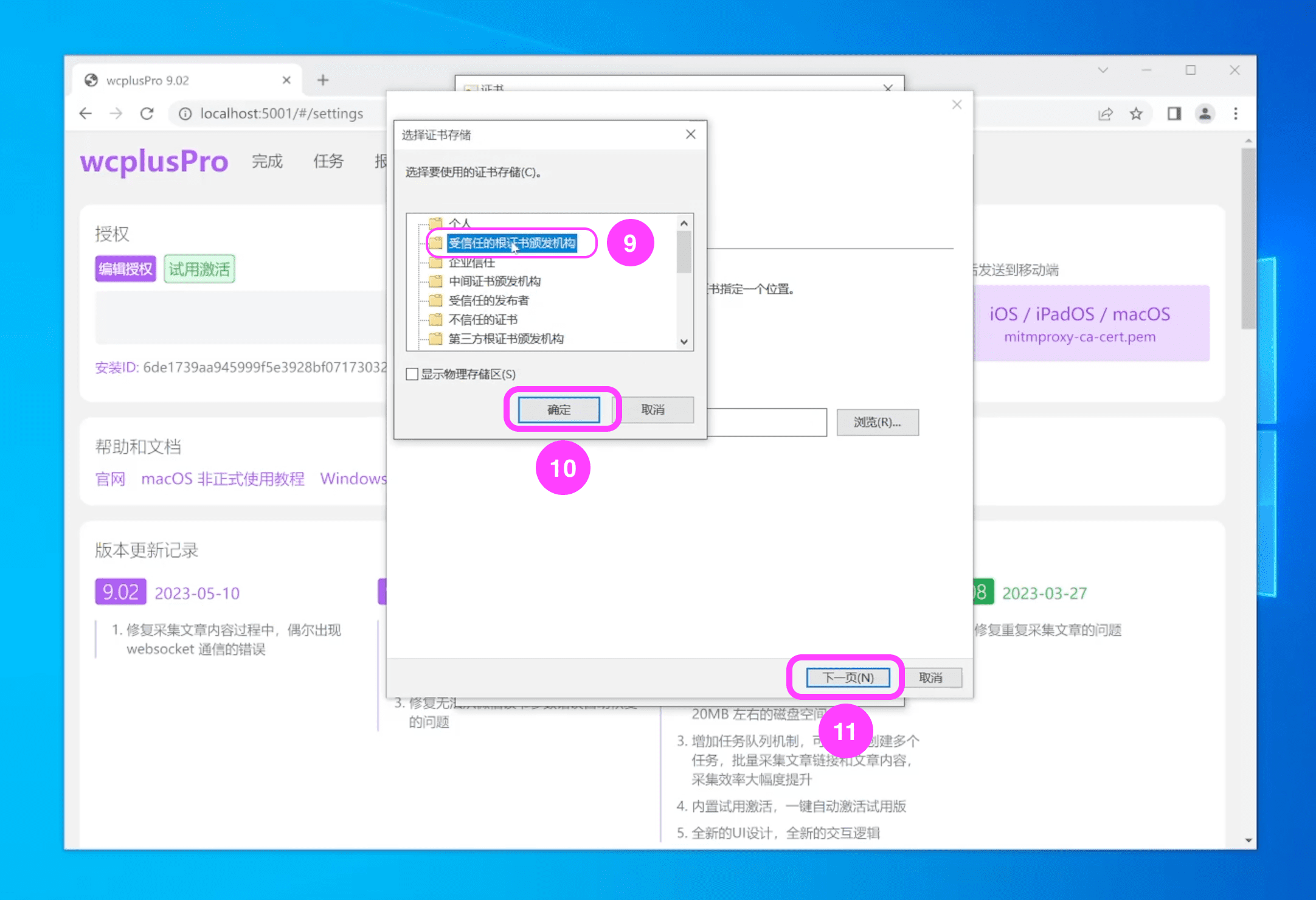This screenshot has height=900, width=1316.
Task: Reload the localhost settings page
Action: (x=147, y=114)
